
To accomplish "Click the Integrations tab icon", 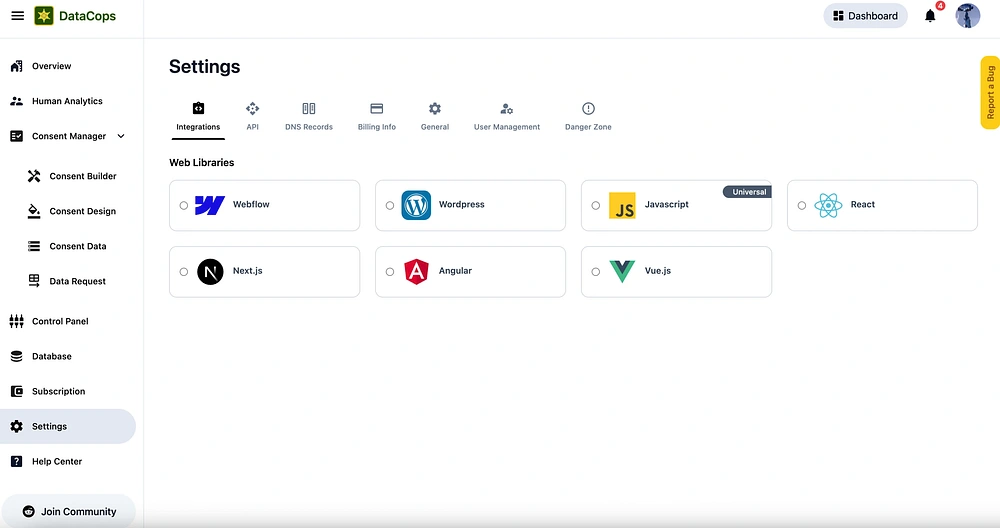I will (198, 108).
